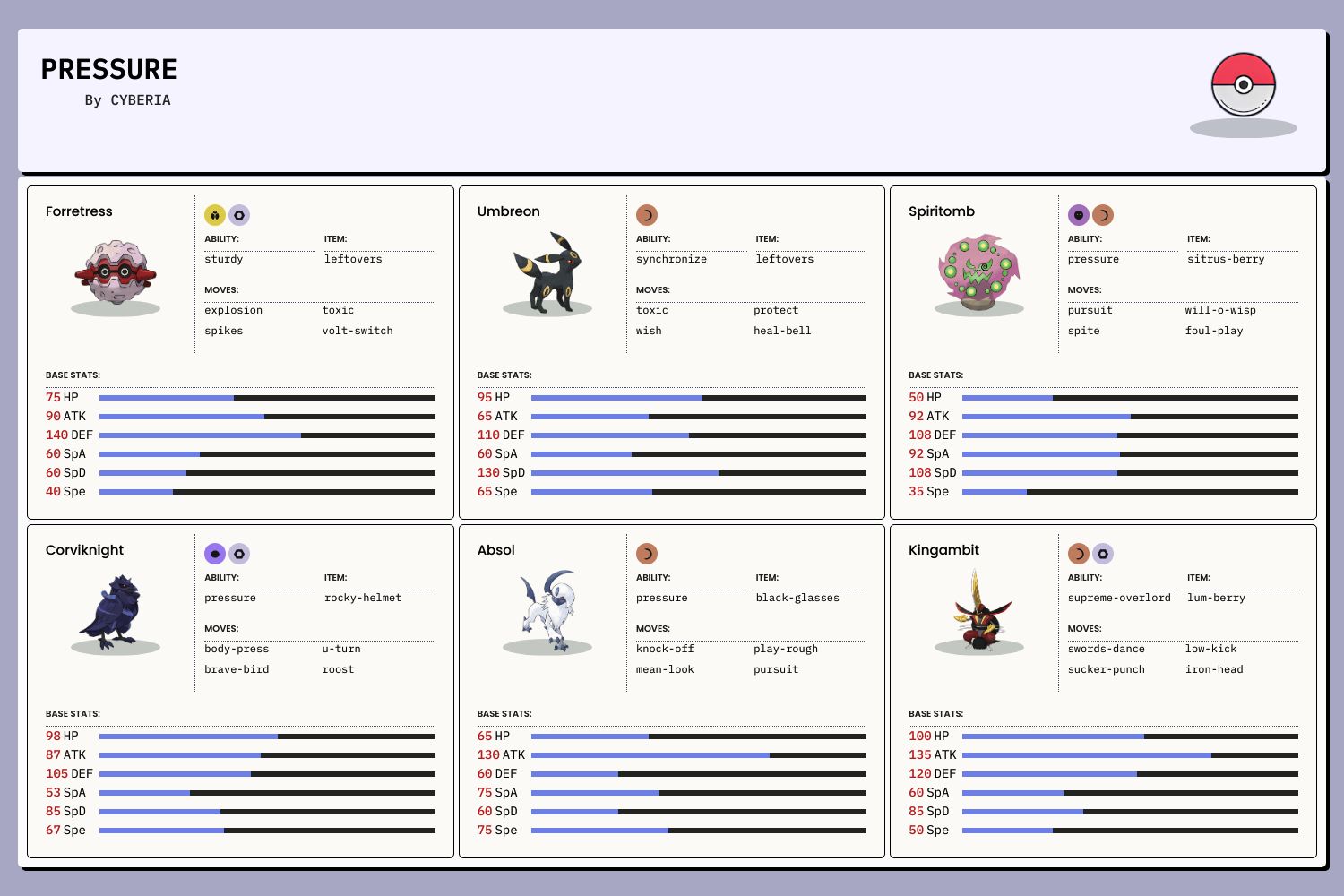Image resolution: width=1344 pixels, height=896 pixels.
Task: Click the Pokeball icon in the header
Action: coord(1243,85)
